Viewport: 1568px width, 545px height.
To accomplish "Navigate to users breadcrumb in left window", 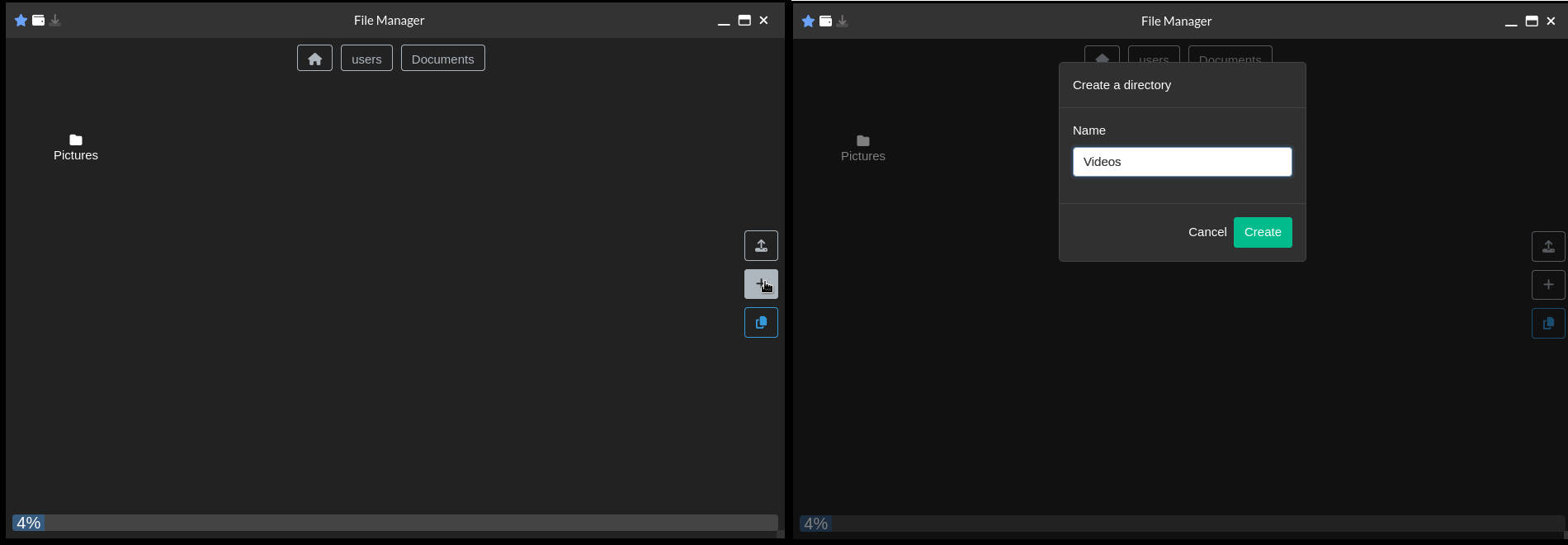I will coord(366,59).
